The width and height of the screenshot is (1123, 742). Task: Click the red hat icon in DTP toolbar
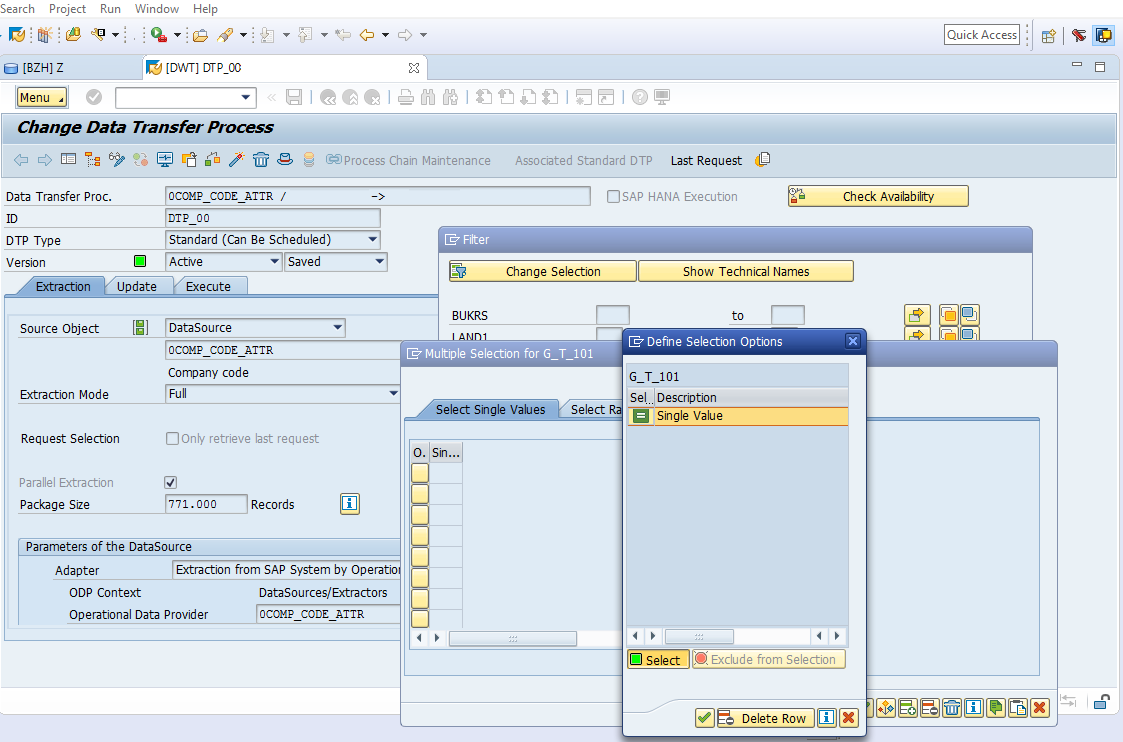click(285, 160)
